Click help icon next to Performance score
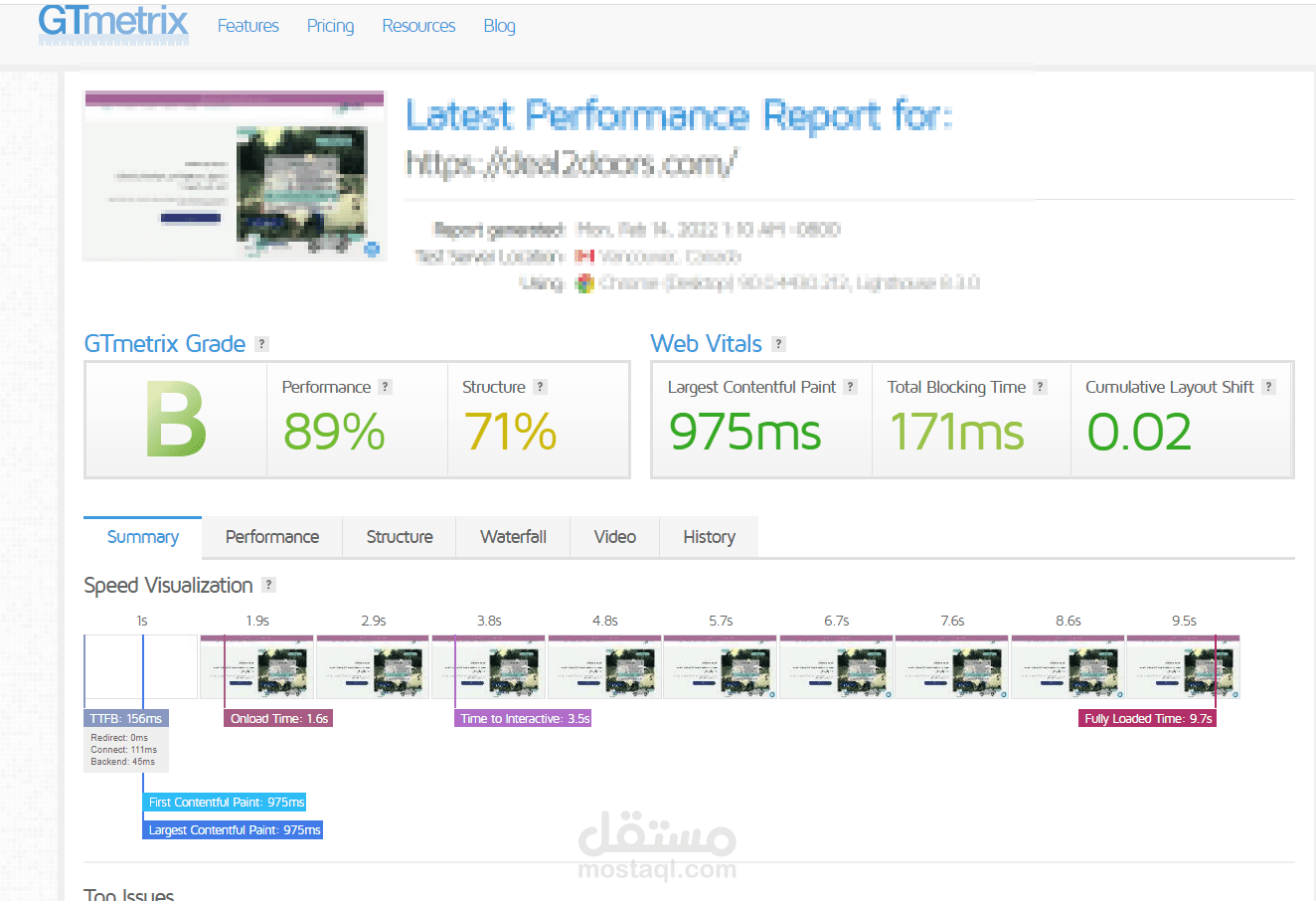Viewport: 1316px width, 901px height. click(385, 387)
